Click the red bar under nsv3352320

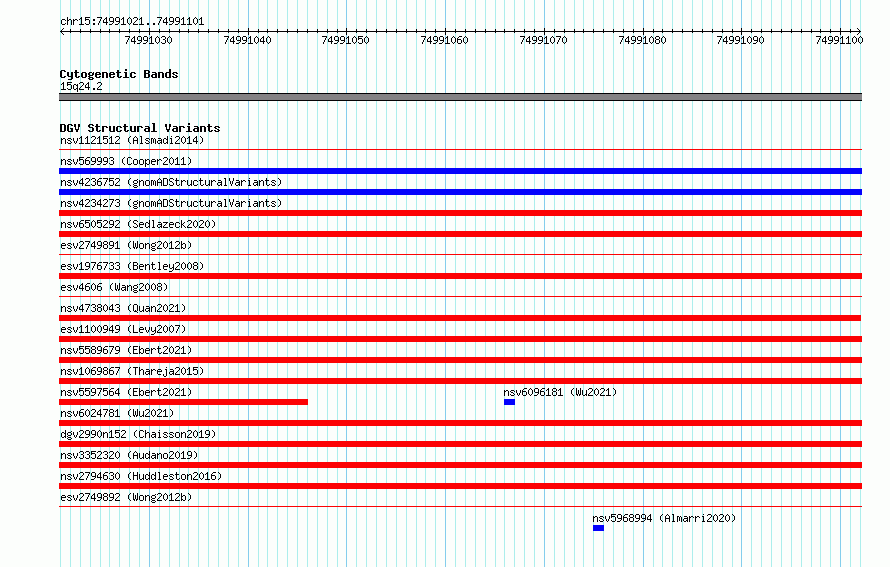click(460, 465)
